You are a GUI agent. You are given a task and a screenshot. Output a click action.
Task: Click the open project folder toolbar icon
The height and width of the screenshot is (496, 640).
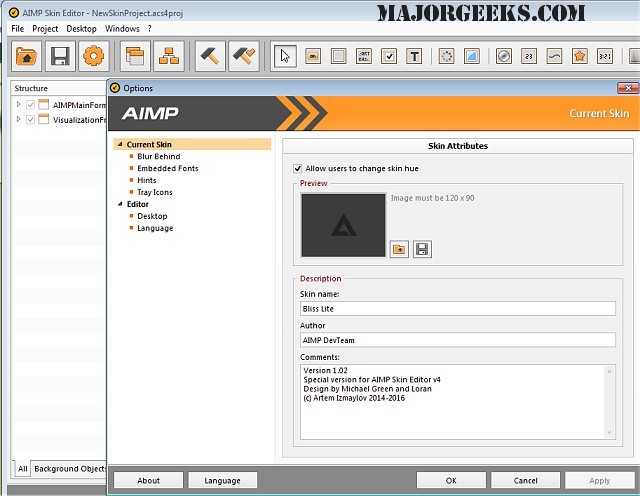tap(27, 56)
